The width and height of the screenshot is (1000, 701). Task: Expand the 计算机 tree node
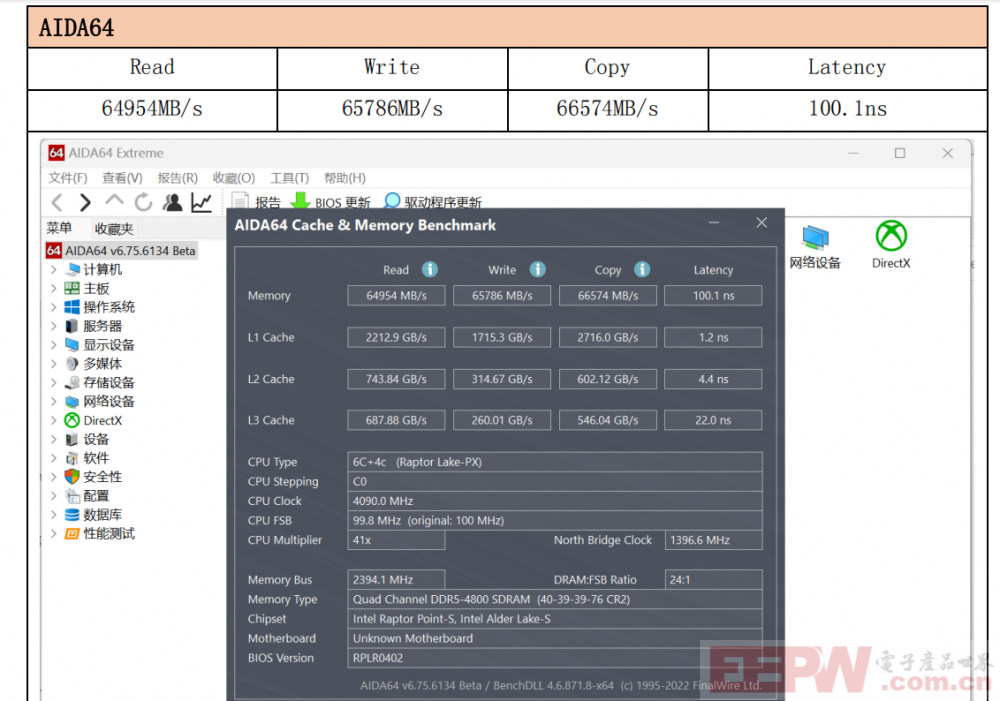click(54, 269)
